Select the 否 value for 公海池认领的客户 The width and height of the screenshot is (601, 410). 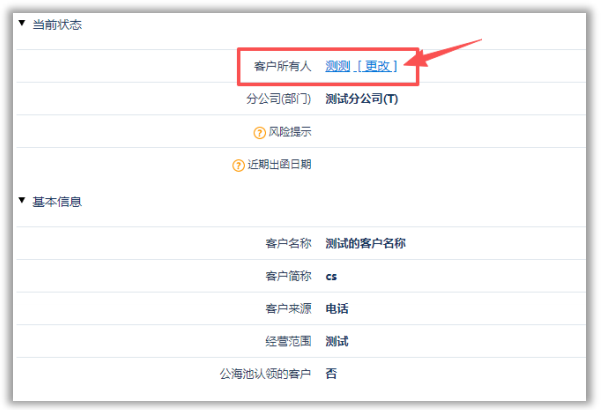point(331,374)
